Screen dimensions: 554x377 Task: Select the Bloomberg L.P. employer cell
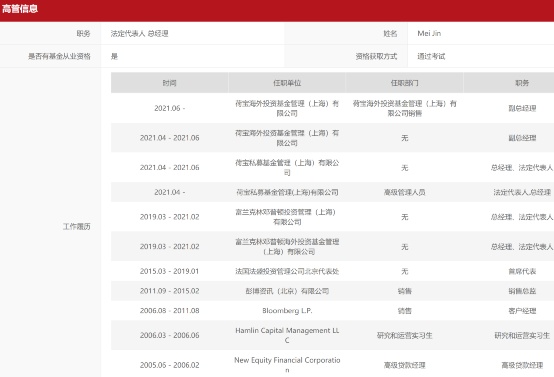point(287,311)
